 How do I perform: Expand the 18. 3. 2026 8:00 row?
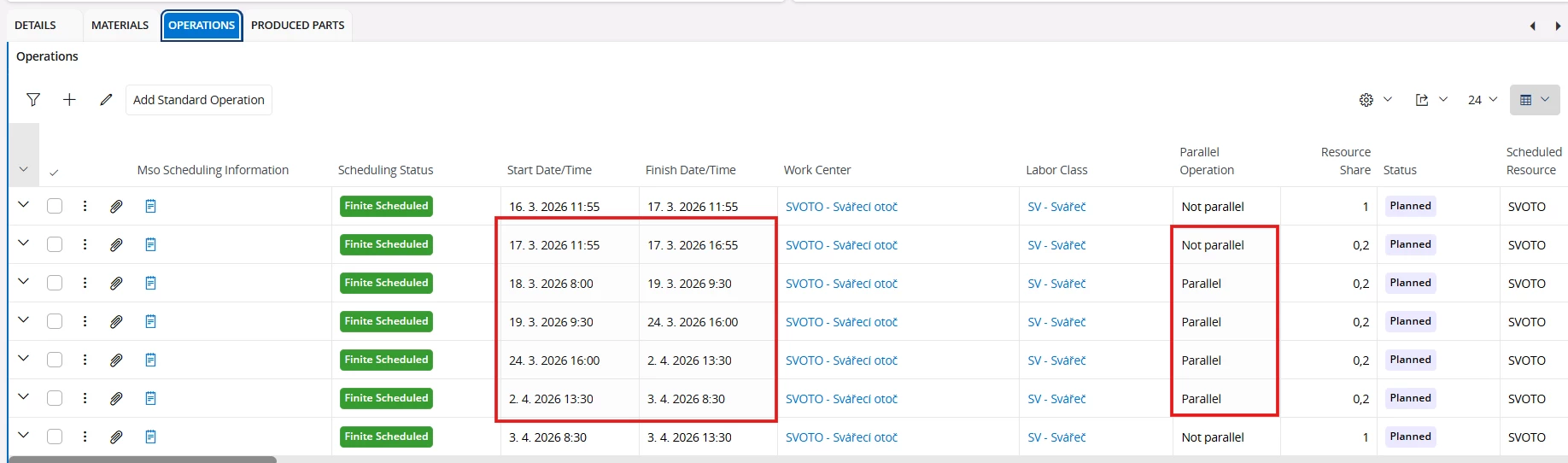(23, 282)
